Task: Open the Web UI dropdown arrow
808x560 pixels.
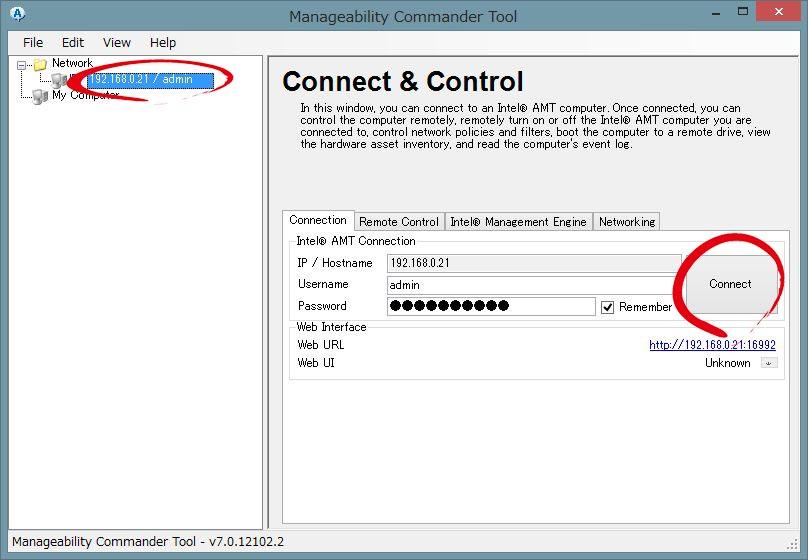Action: pyautogui.click(x=769, y=363)
